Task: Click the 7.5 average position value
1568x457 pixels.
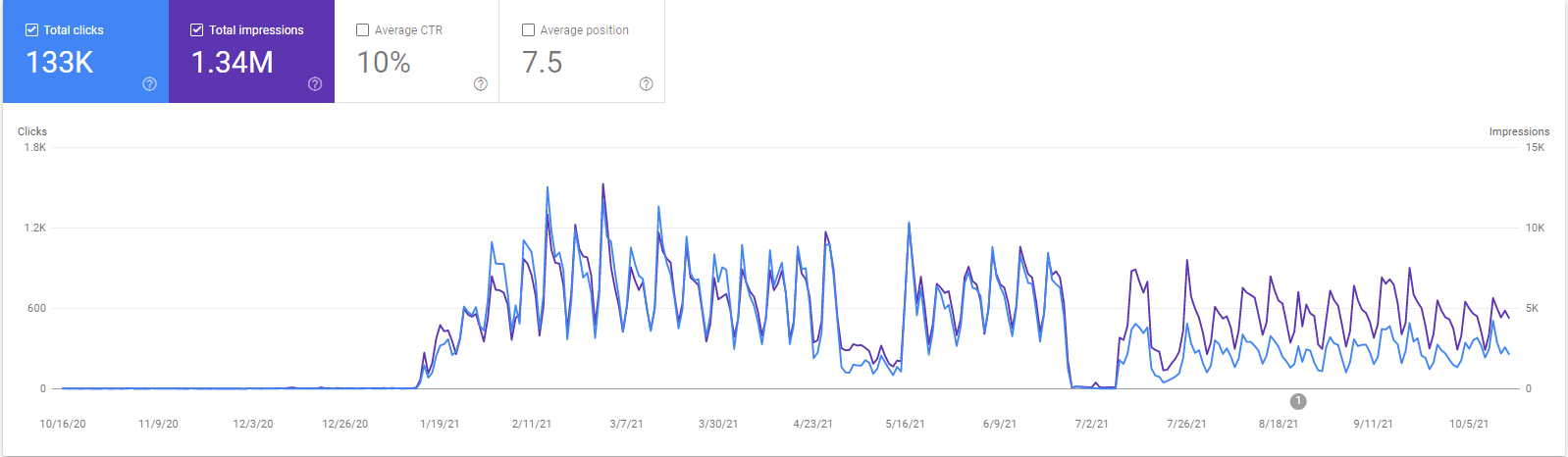Action: pos(543,63)
